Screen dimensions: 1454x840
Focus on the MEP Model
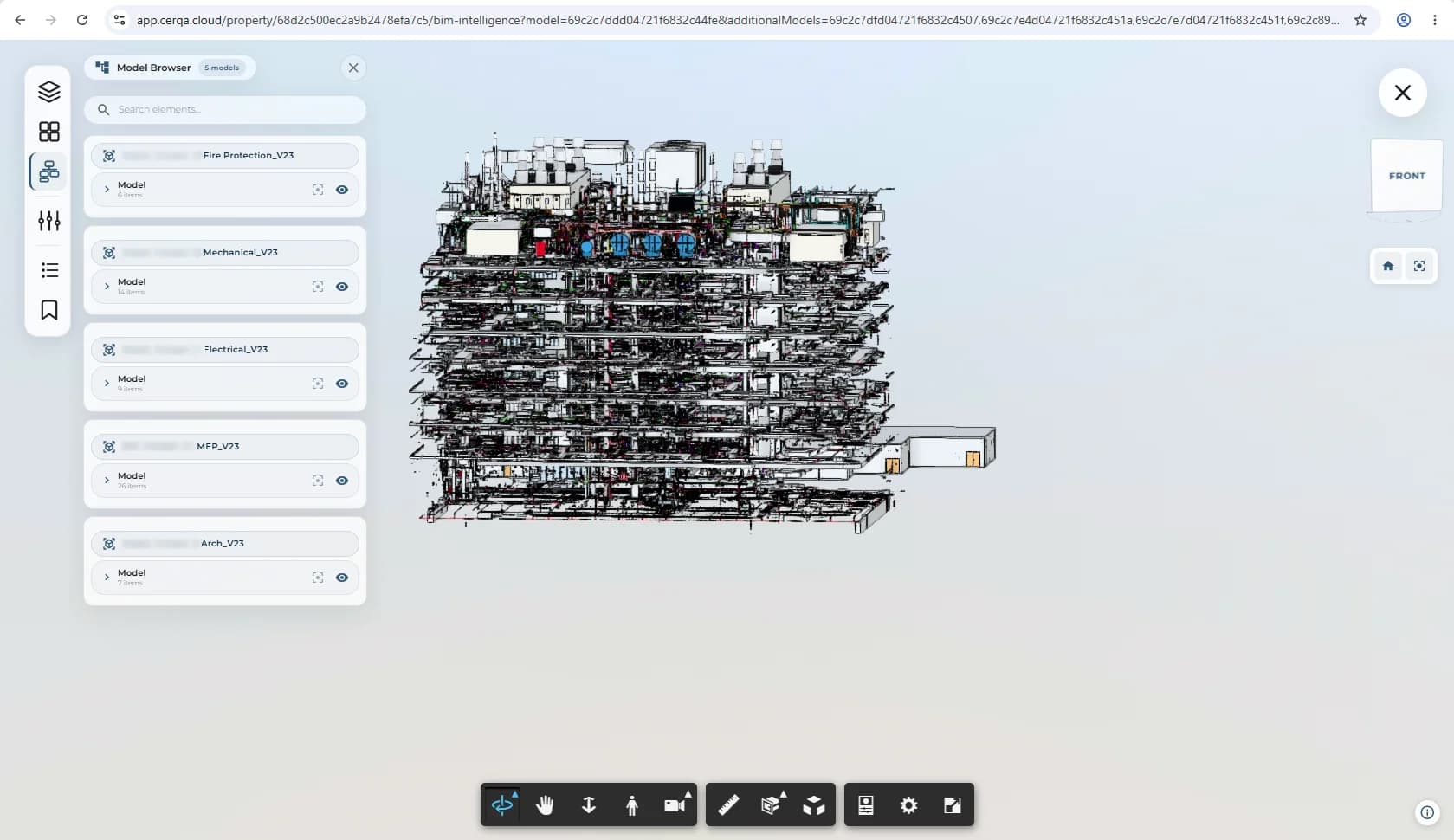click(318, 481)
